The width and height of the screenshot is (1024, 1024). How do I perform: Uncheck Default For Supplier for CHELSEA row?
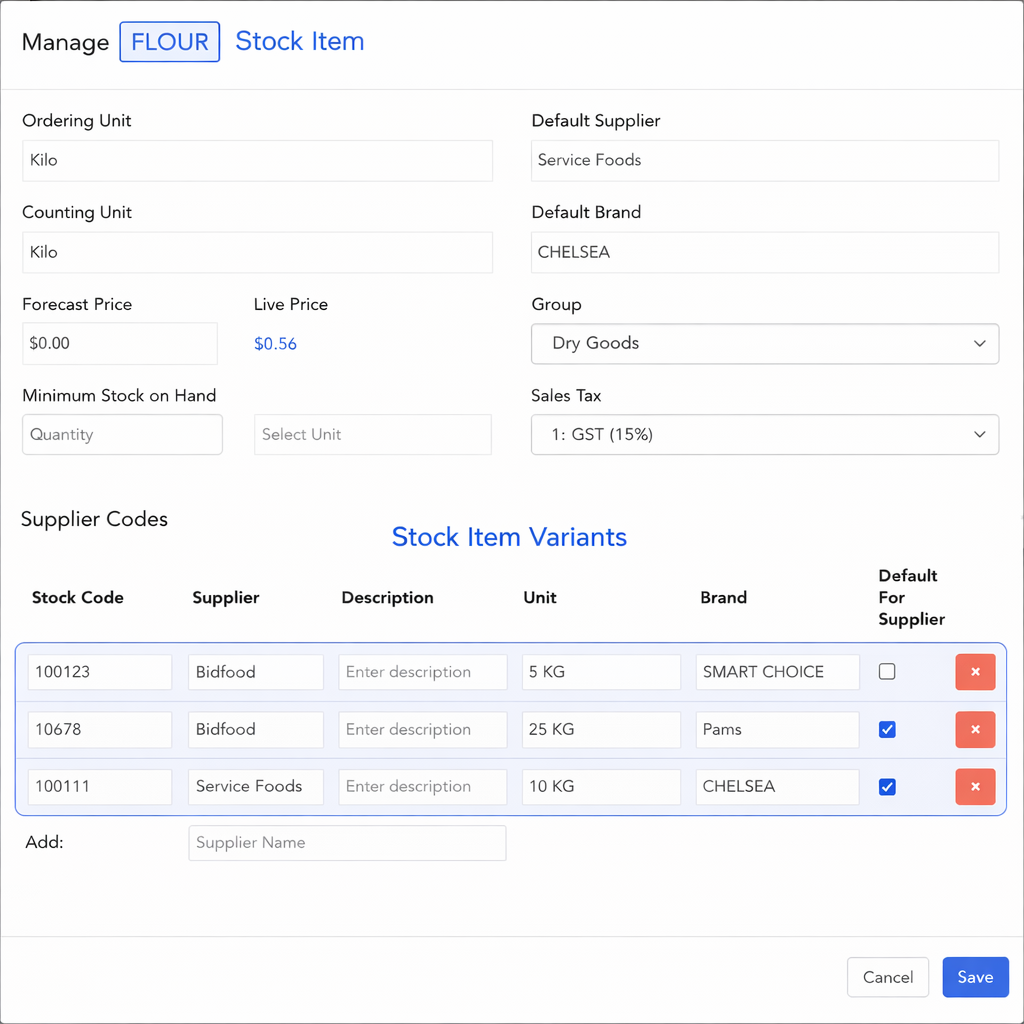(x=886, y=786)
